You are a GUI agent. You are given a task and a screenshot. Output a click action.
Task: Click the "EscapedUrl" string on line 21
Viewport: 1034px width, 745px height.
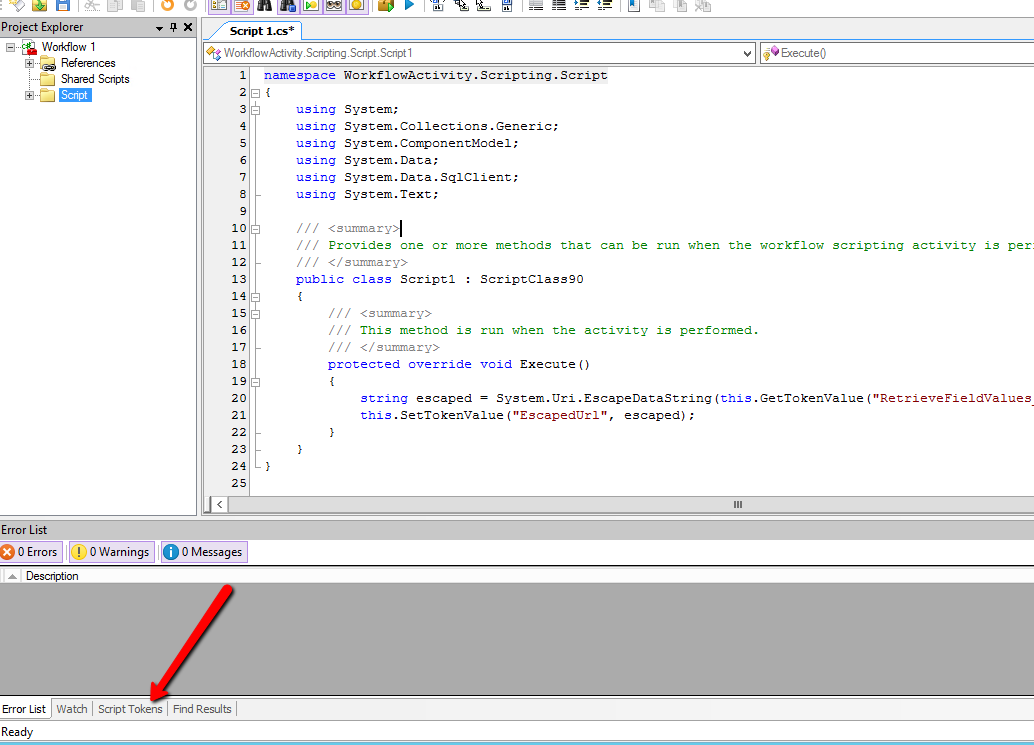click(x=560, y=415)
